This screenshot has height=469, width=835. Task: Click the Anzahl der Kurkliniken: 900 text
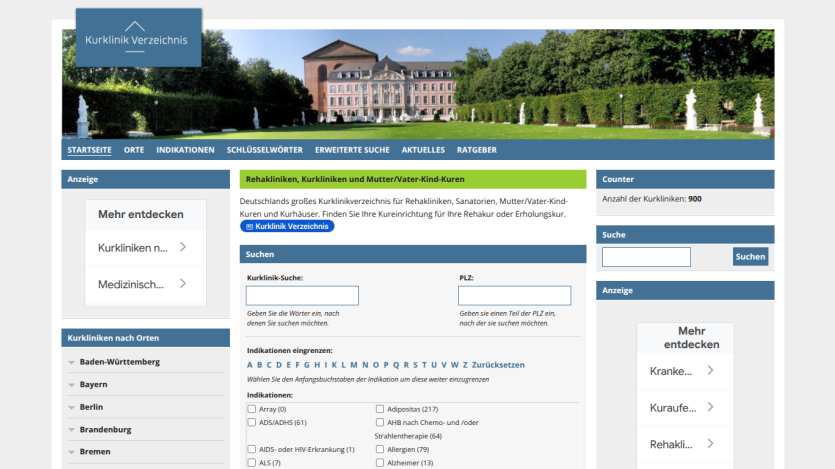click(x=652, y=199)
